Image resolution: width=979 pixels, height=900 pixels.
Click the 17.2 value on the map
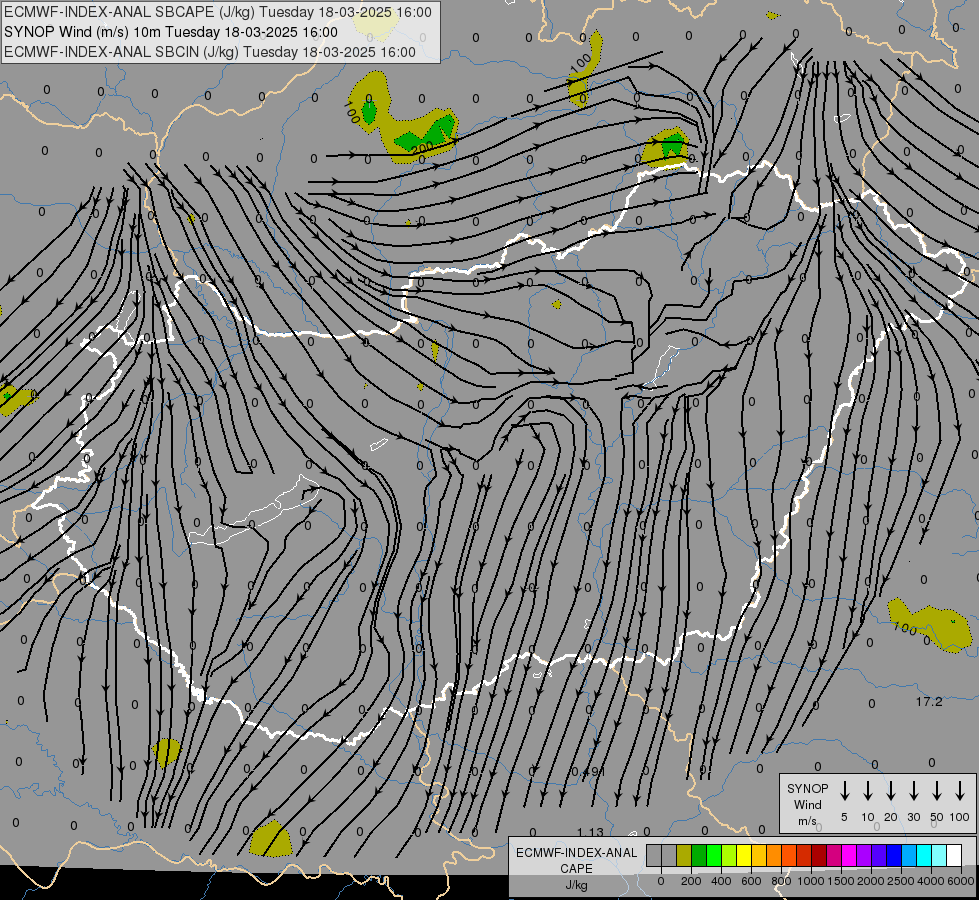click(x=929, y=702)
